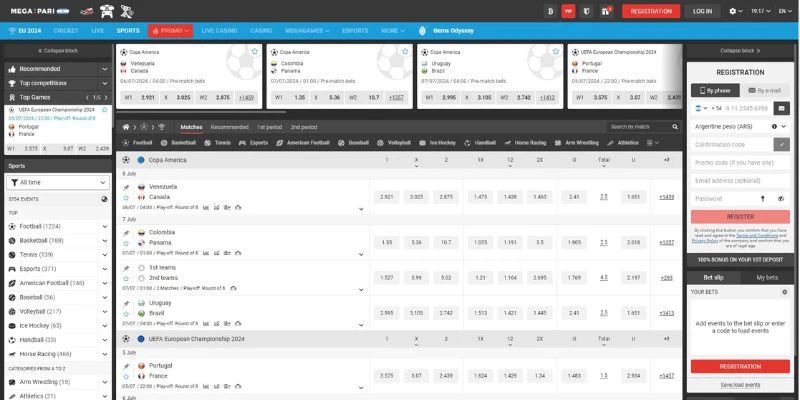Image resolution: width=800 pixels, height=400 pixels.
Task: Select Basketball in the sports icon bar
Action: (x=178, y=143)
